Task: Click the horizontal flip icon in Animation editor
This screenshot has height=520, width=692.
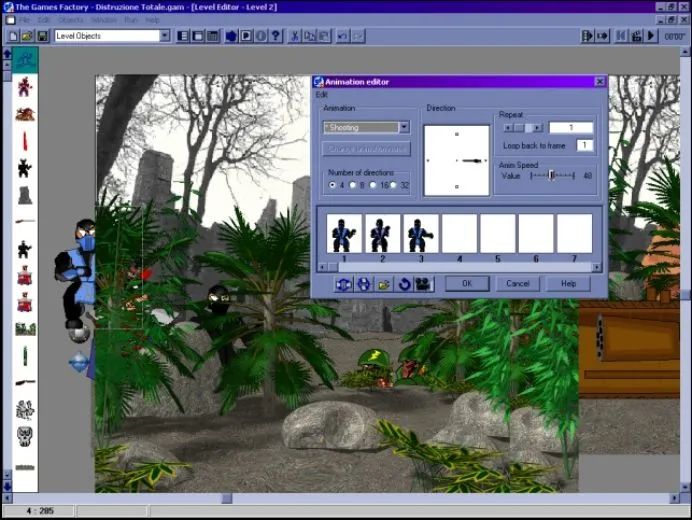Action: pos(344,284)
